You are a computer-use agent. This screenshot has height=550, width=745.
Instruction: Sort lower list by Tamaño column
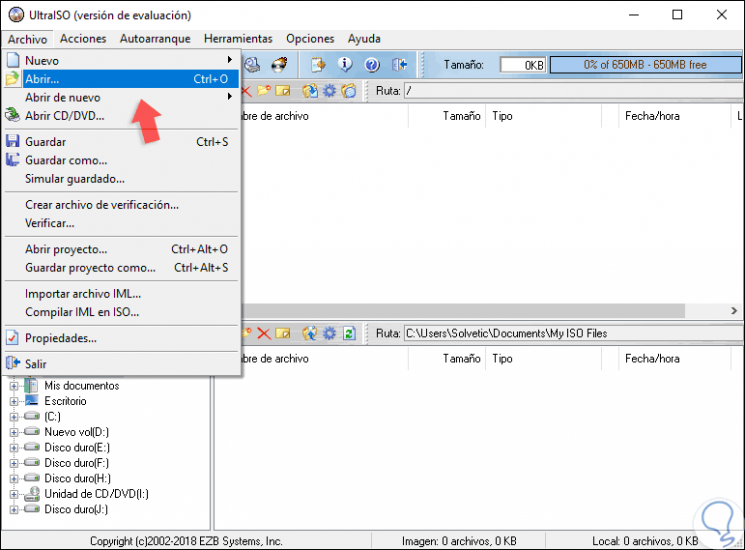447,359
